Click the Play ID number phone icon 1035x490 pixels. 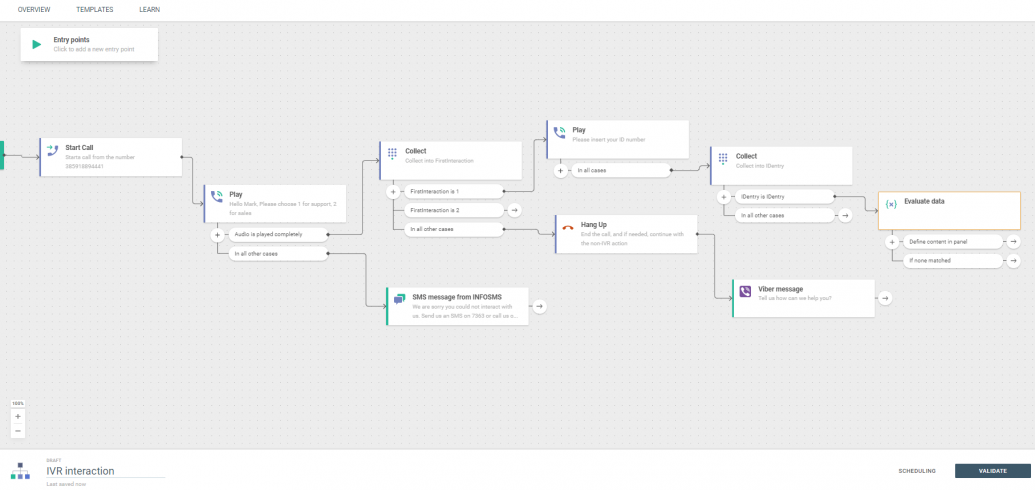(560, 134)
